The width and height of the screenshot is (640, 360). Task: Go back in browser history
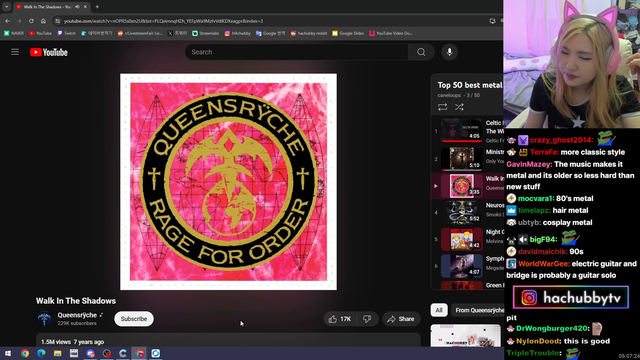tap(7, 21)
